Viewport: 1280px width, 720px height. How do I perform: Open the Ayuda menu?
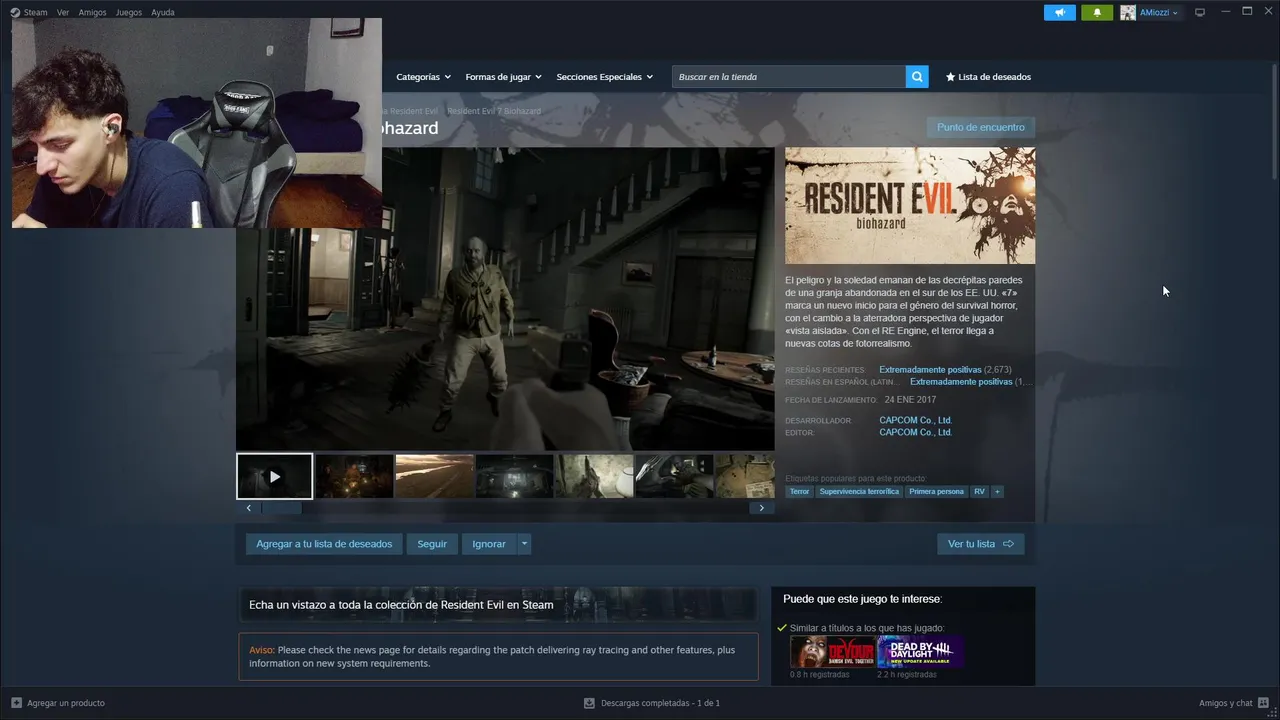[163, 12]
